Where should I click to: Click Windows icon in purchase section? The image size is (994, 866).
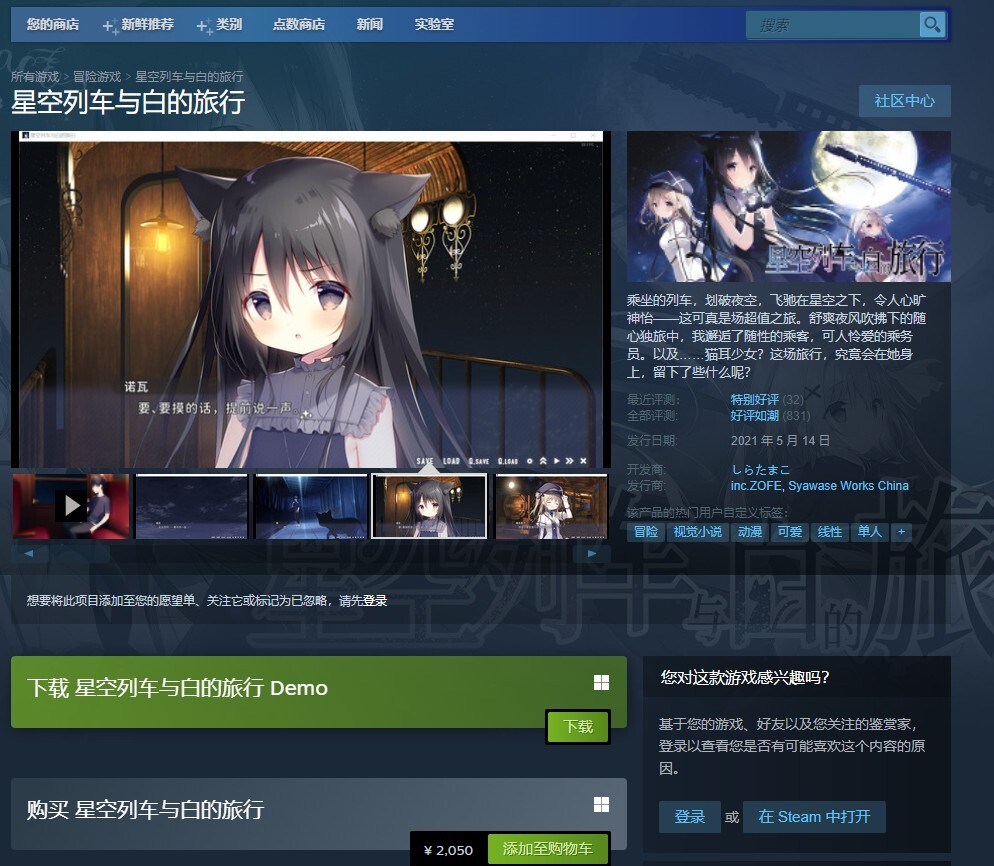pos(601,805)
